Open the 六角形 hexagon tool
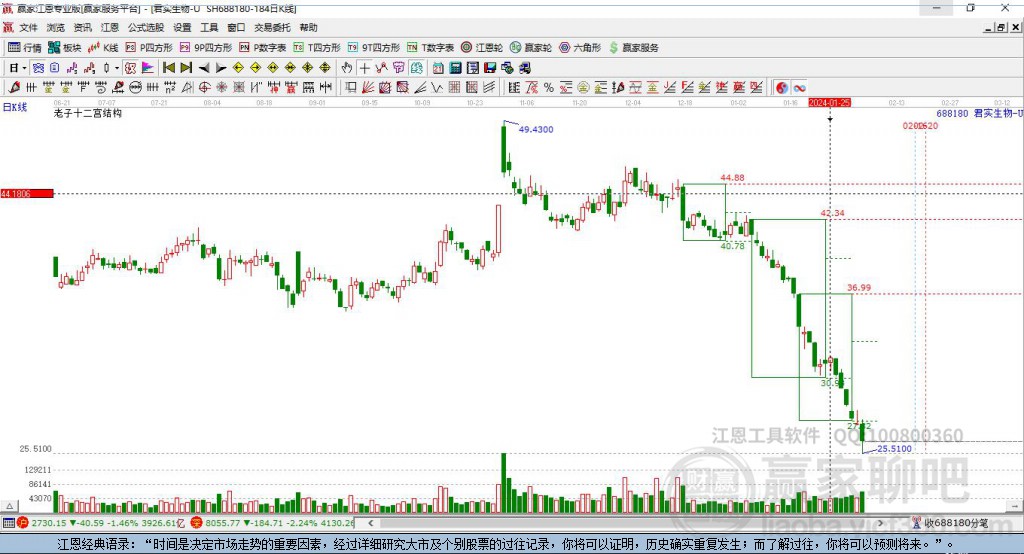This screenshot has height=554, width=1024. (580, 48)
